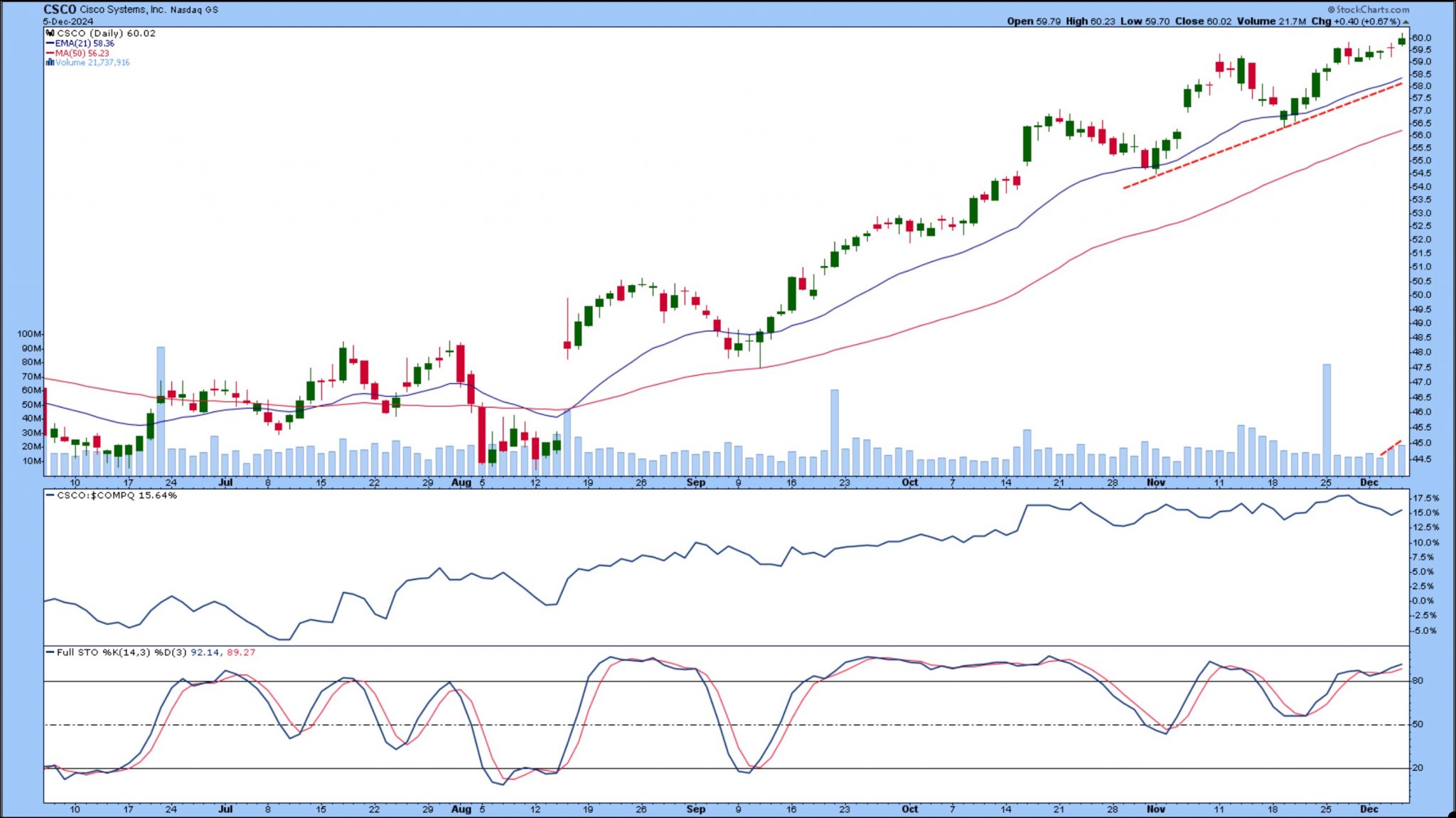Click the stochastic %D value '89.27'
This screenshot has width=1456, height=818.
[241, 652]
